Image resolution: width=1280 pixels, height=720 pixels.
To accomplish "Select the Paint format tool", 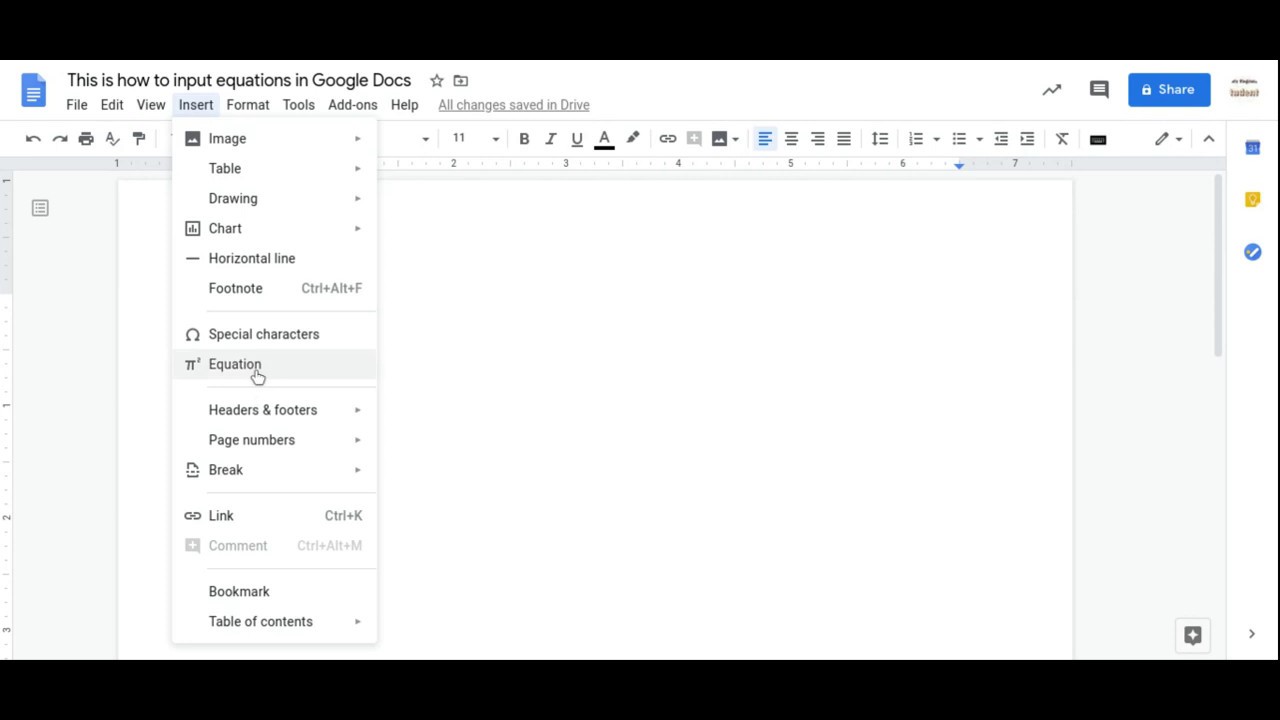I will point(139,139).
